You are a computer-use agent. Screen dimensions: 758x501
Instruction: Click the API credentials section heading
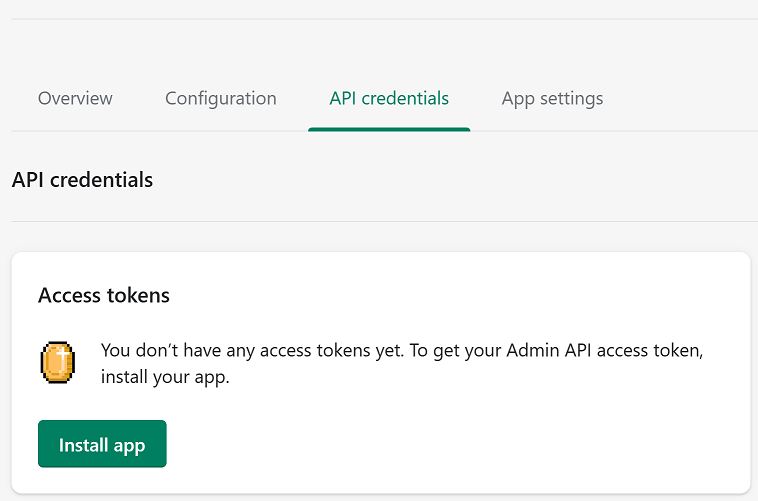(82, 180)
